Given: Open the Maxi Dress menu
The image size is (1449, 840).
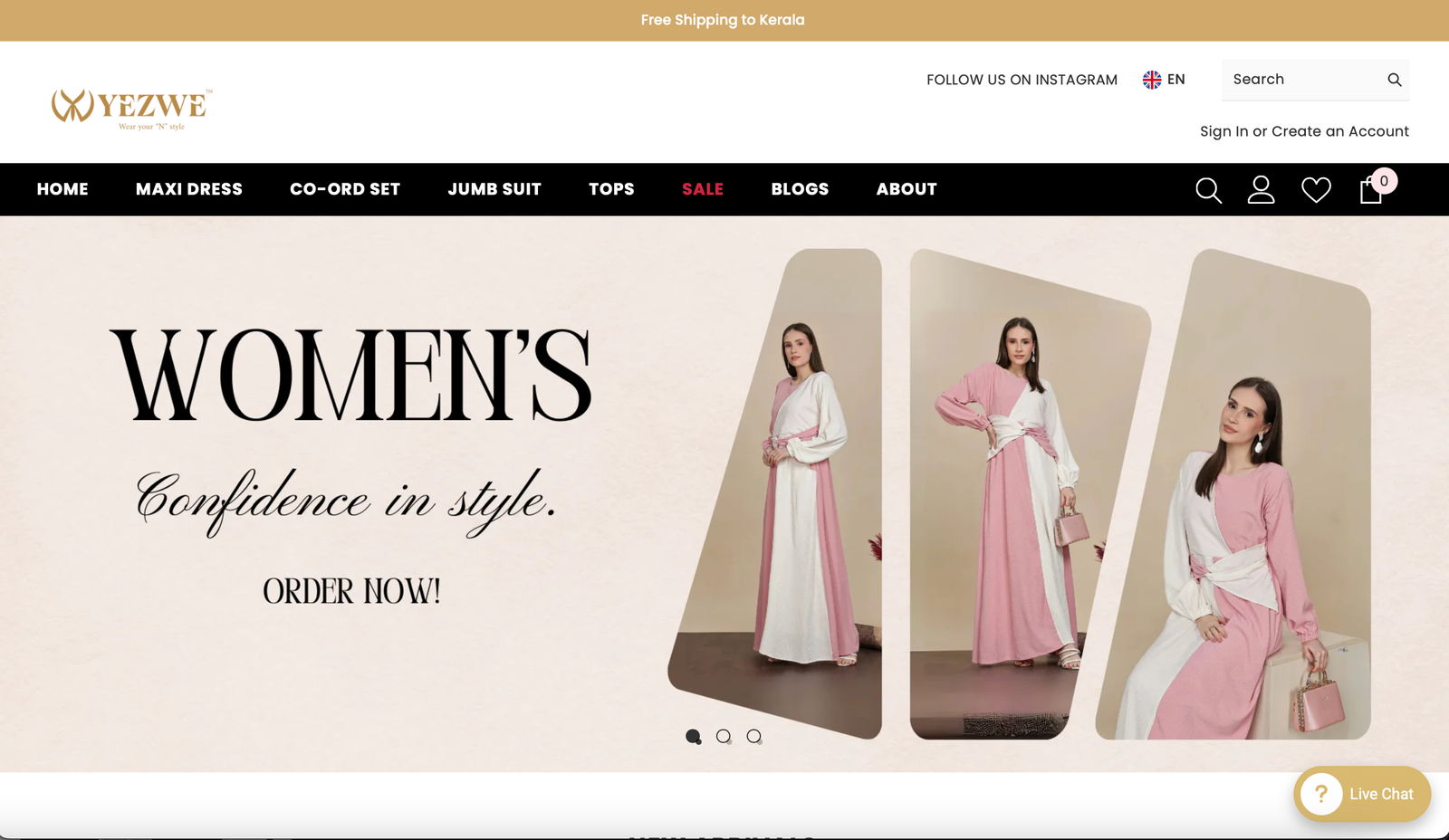Looking at the screenshot, I should (x=188, y=189).
